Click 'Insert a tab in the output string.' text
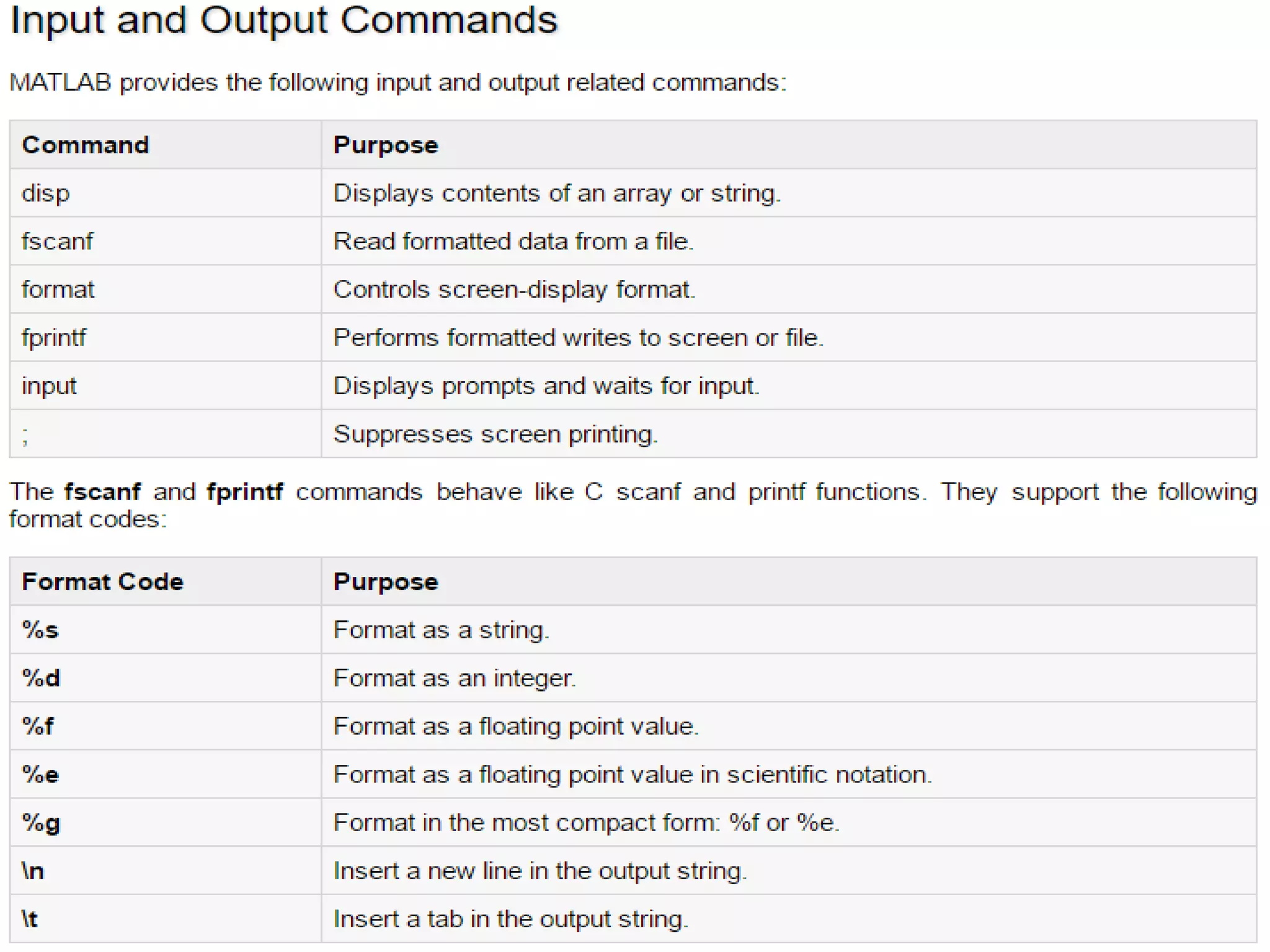The width and height of the screenshot is (1270, 952). tap(511, 919)
